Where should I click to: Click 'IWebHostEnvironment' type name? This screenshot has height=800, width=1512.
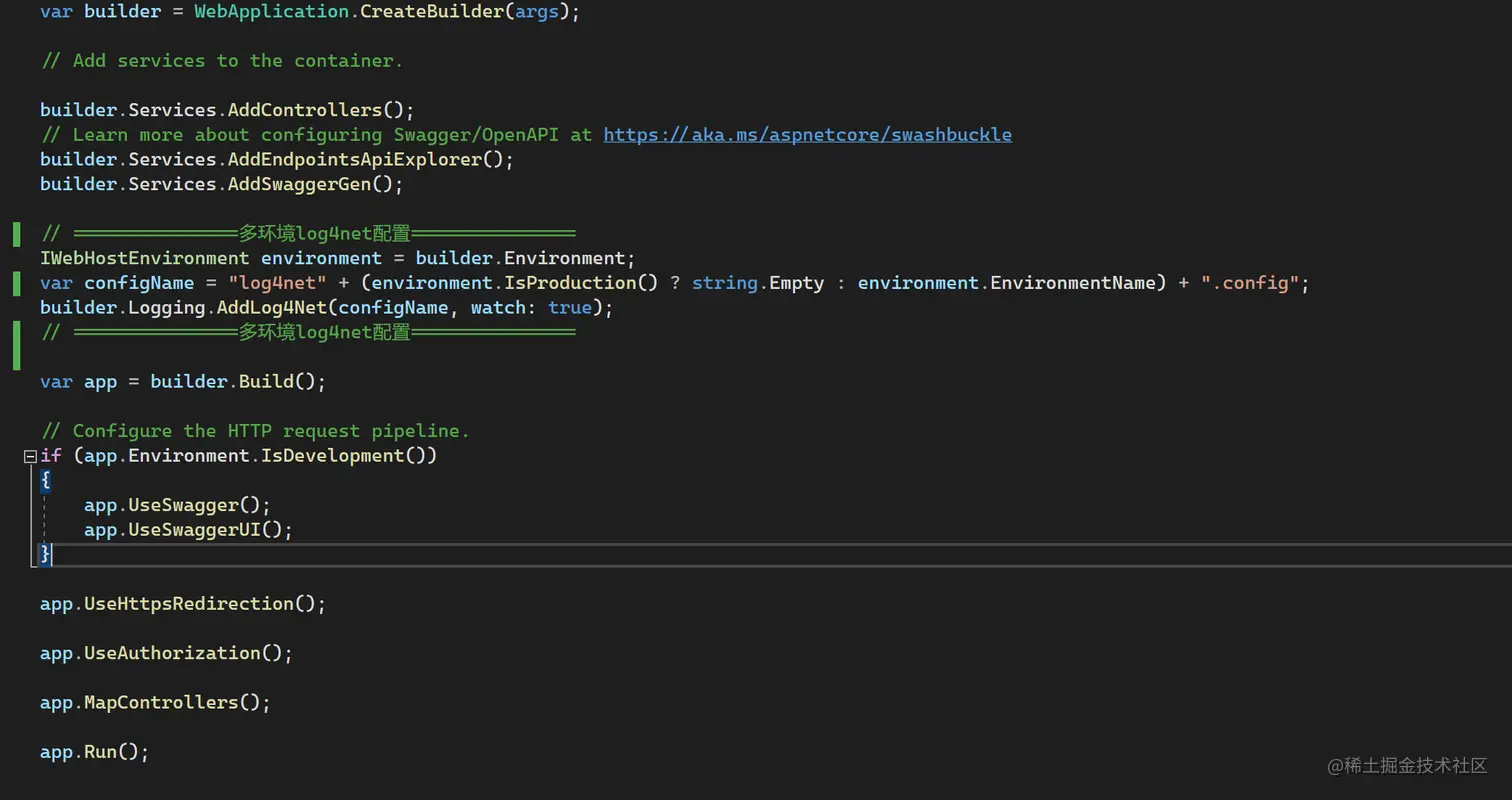[x=144, y=258]
